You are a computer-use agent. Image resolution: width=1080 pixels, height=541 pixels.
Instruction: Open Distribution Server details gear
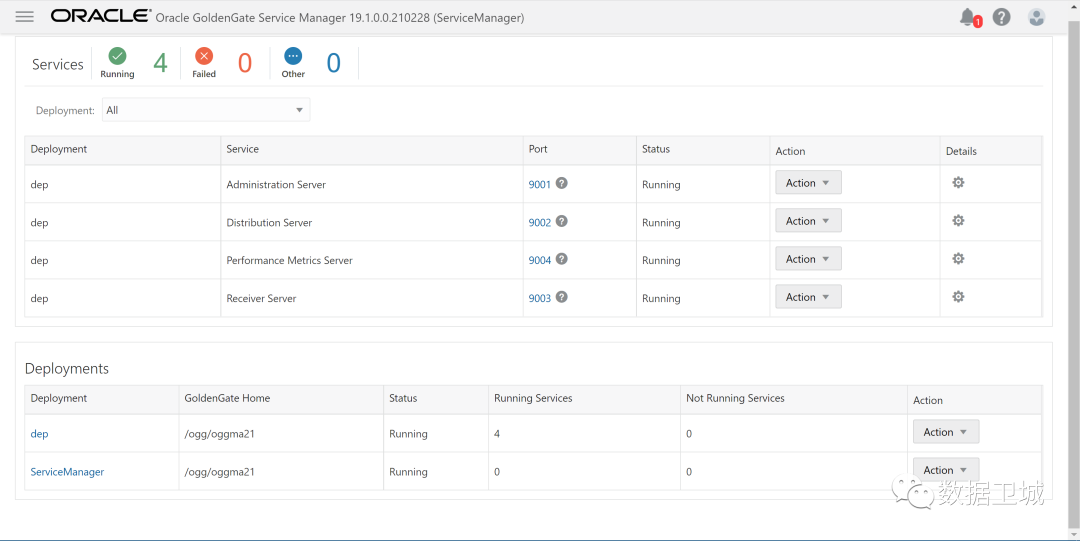(957, 221)
